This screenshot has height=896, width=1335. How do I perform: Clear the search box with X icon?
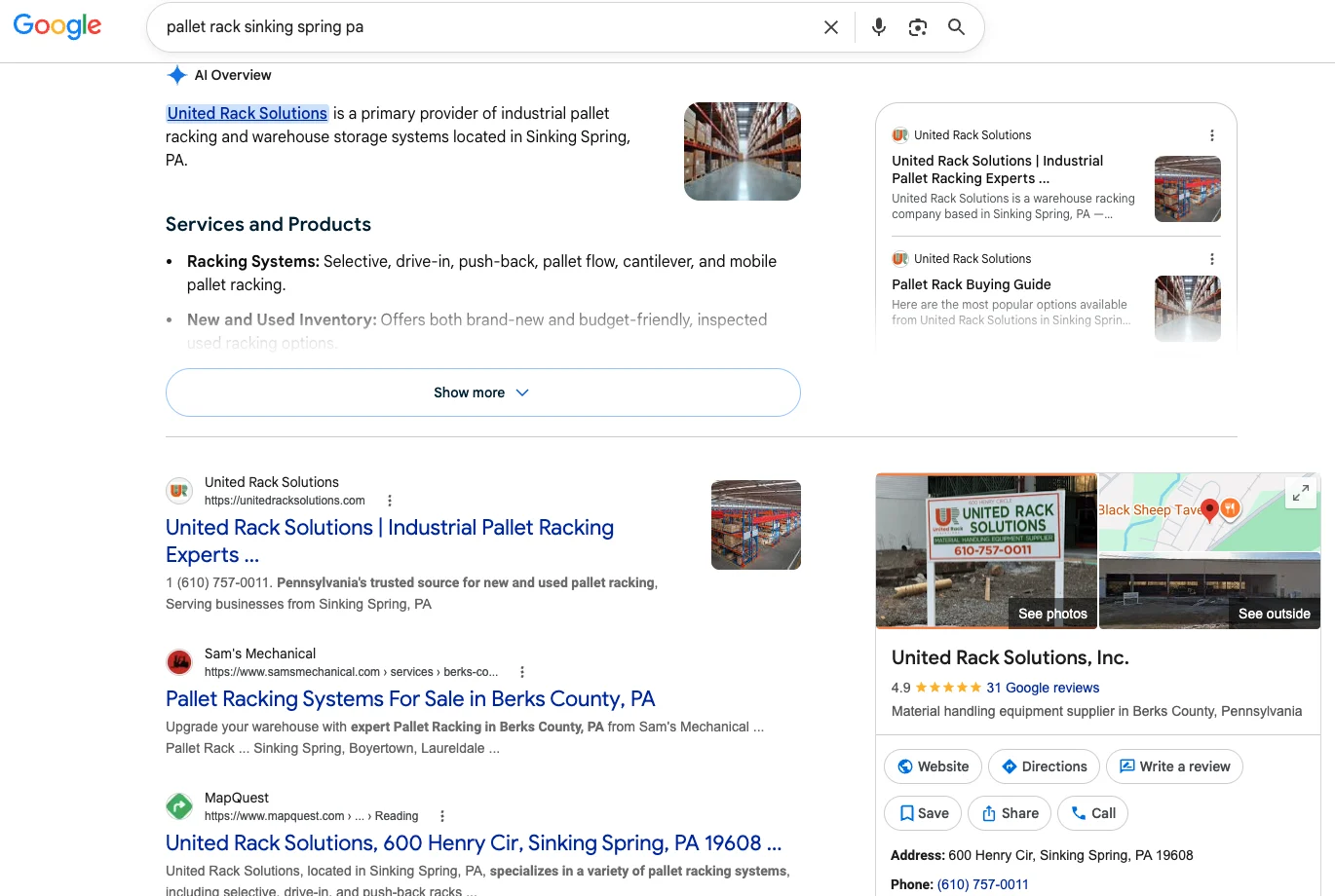pyautogui.click(x=831, y=27)
